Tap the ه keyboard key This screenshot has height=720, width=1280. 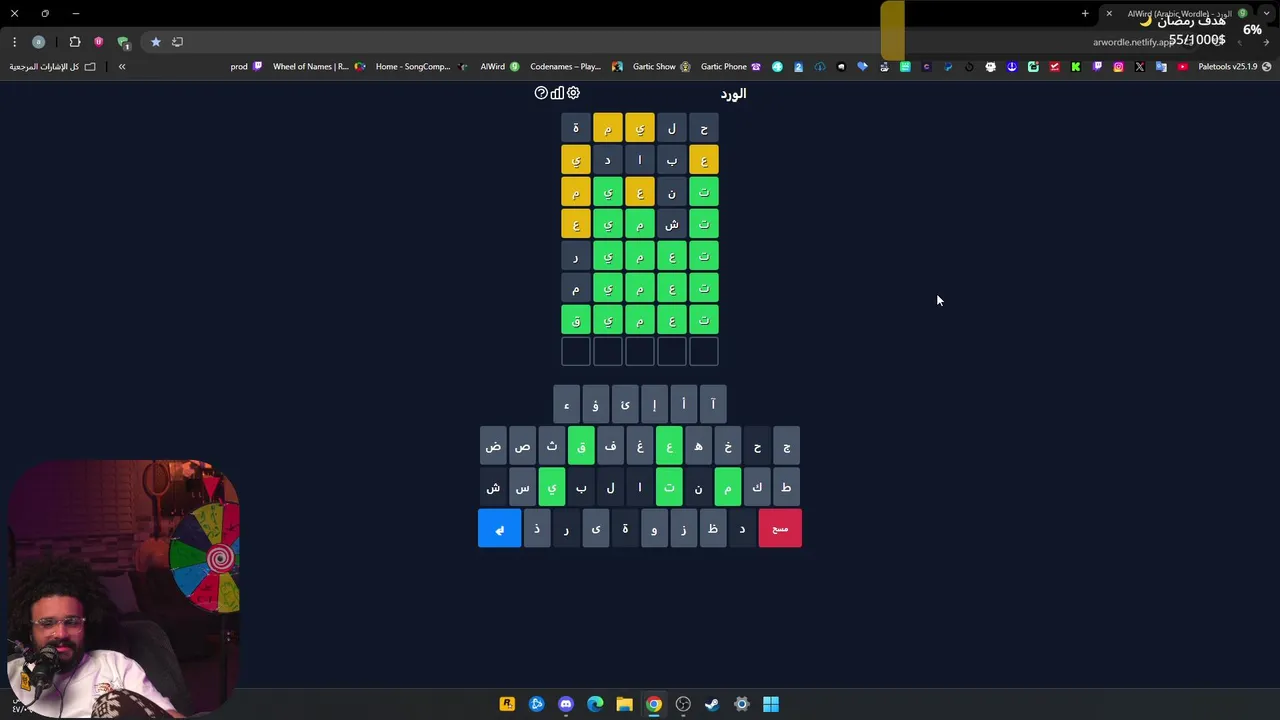(698, 446)
